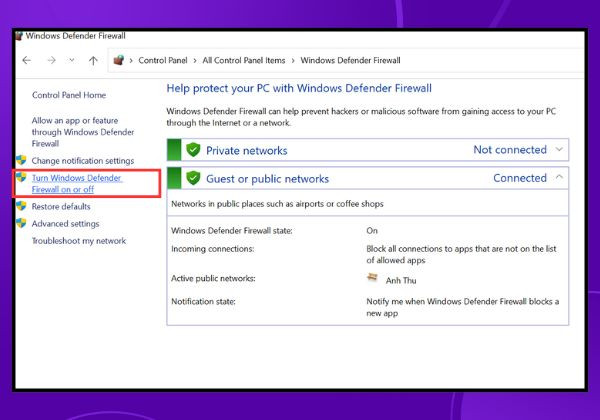Viewport: 600px width, 420px height.
Task: Collapse the Guest or public networks chevron
Action: click(x=559, y=177)
